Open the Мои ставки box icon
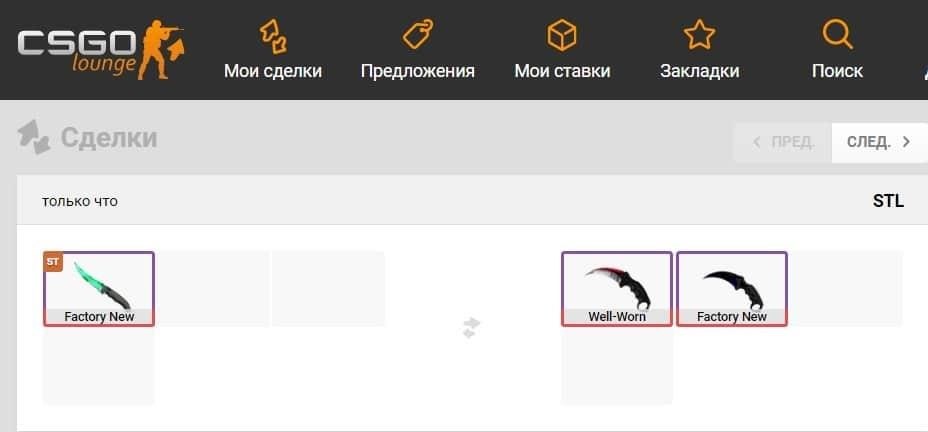The width and height of the screenshot is (928, 432). click(x=562, y=35)
